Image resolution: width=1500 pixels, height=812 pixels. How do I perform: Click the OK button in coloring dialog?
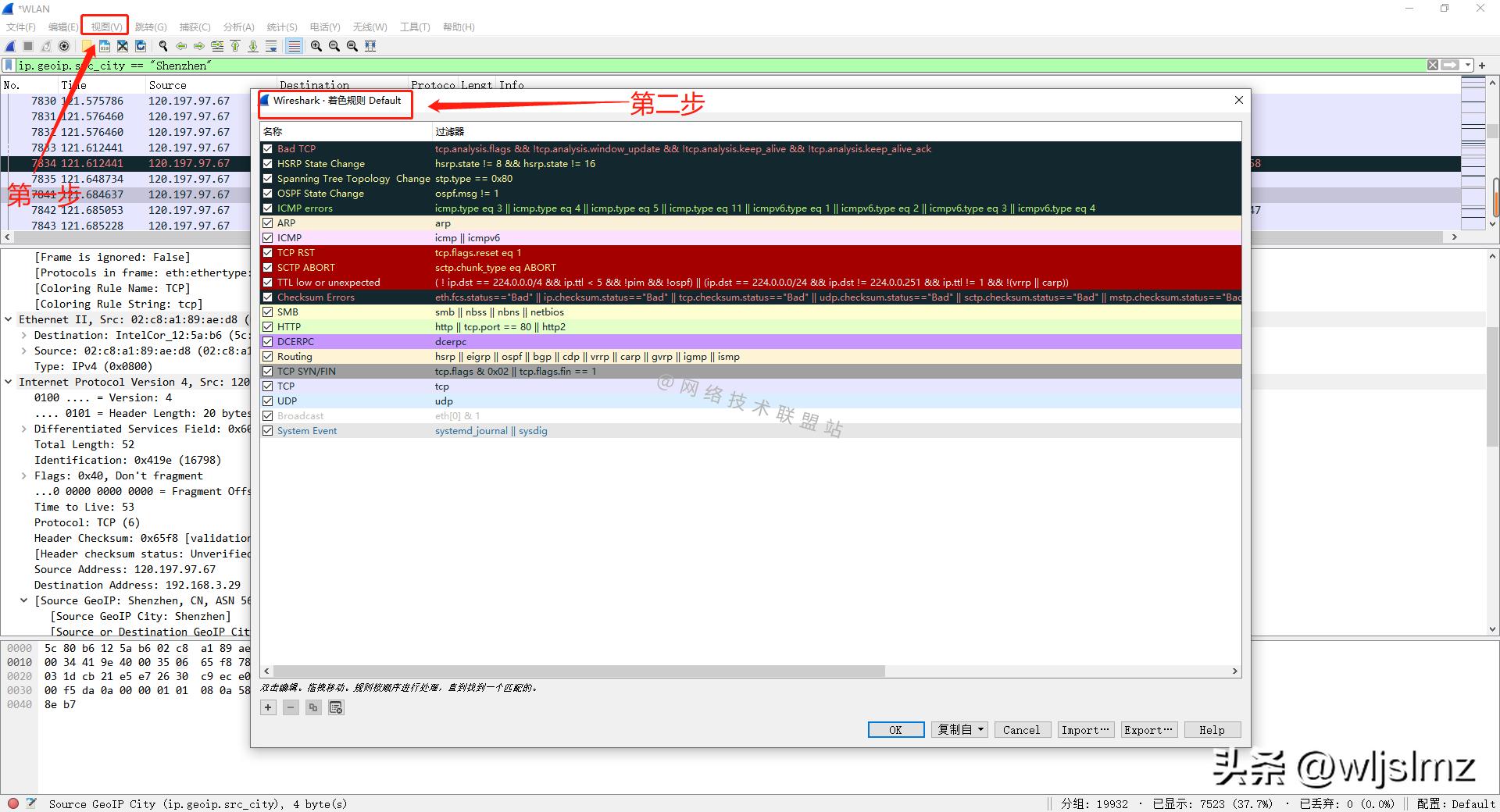click(895, 730)
